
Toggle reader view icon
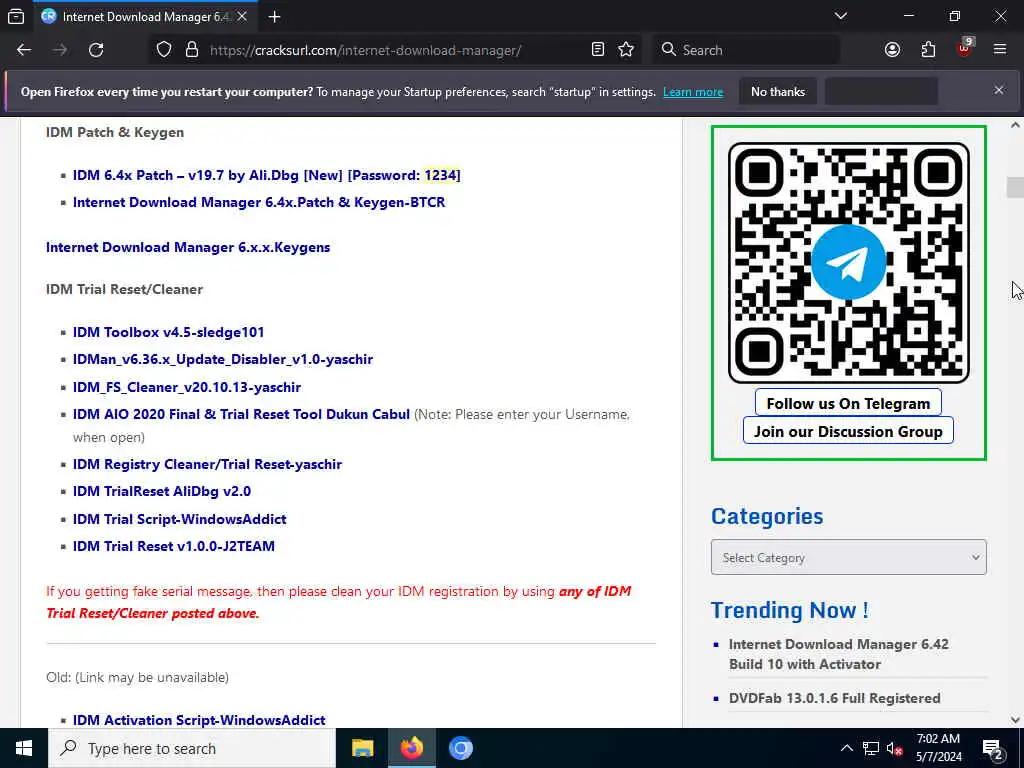(598, 50)
